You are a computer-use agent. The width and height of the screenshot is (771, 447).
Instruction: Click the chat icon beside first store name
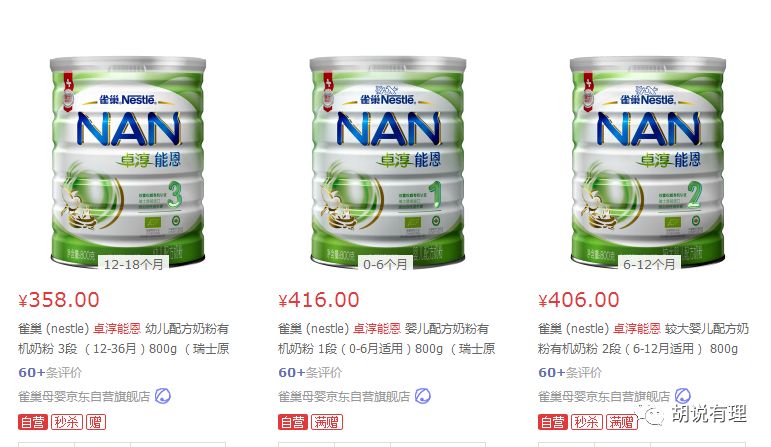[163, 396]
